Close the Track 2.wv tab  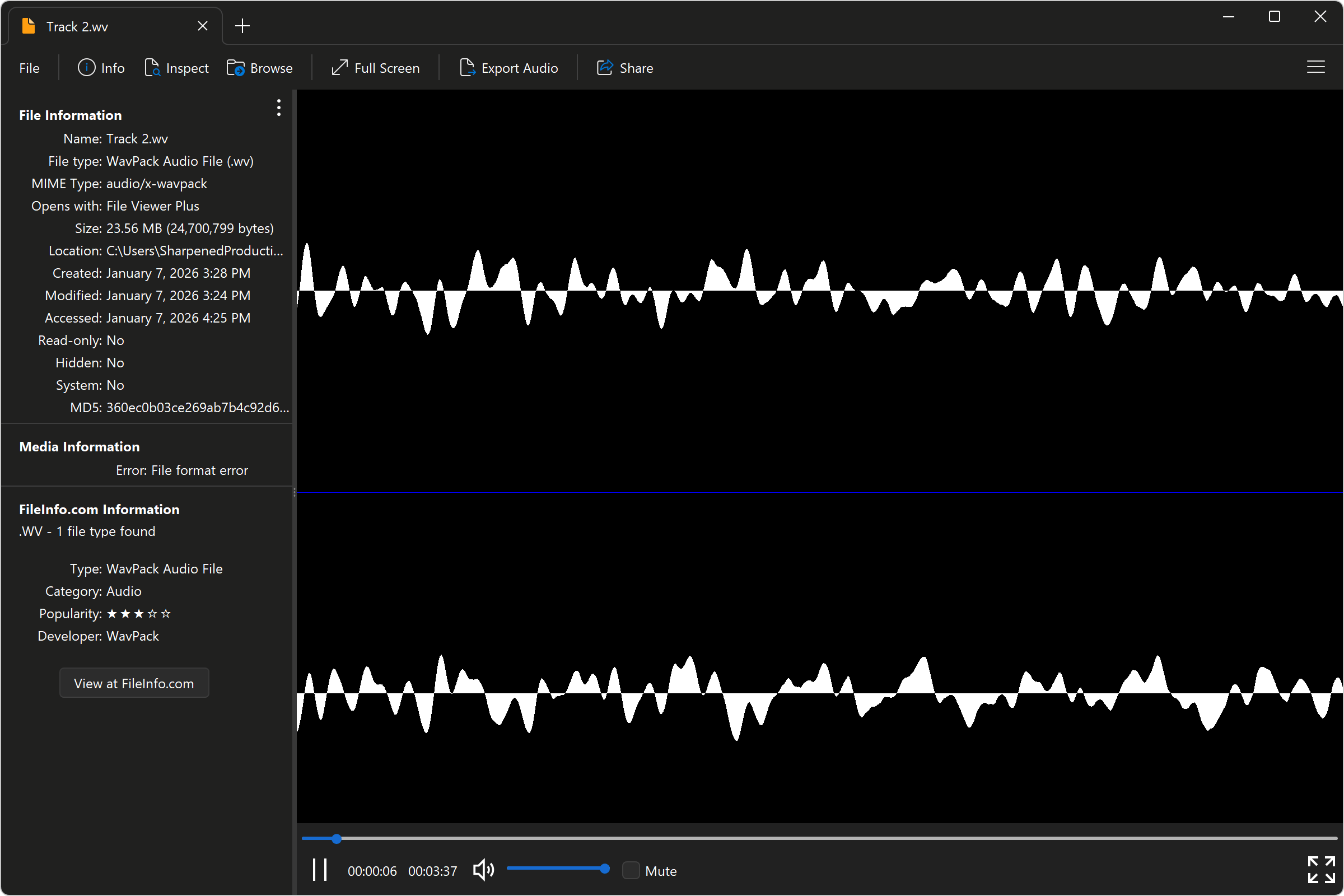point(203,26)
